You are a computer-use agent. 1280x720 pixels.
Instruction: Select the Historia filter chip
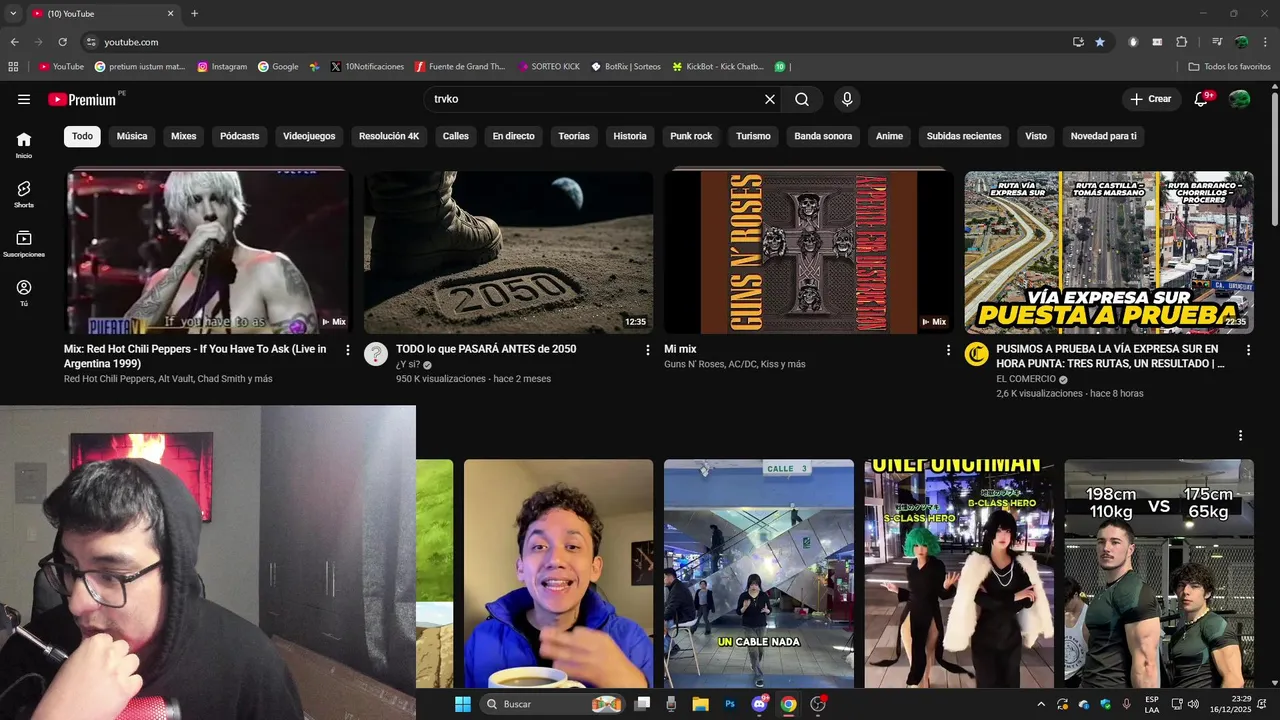(630, 136)
